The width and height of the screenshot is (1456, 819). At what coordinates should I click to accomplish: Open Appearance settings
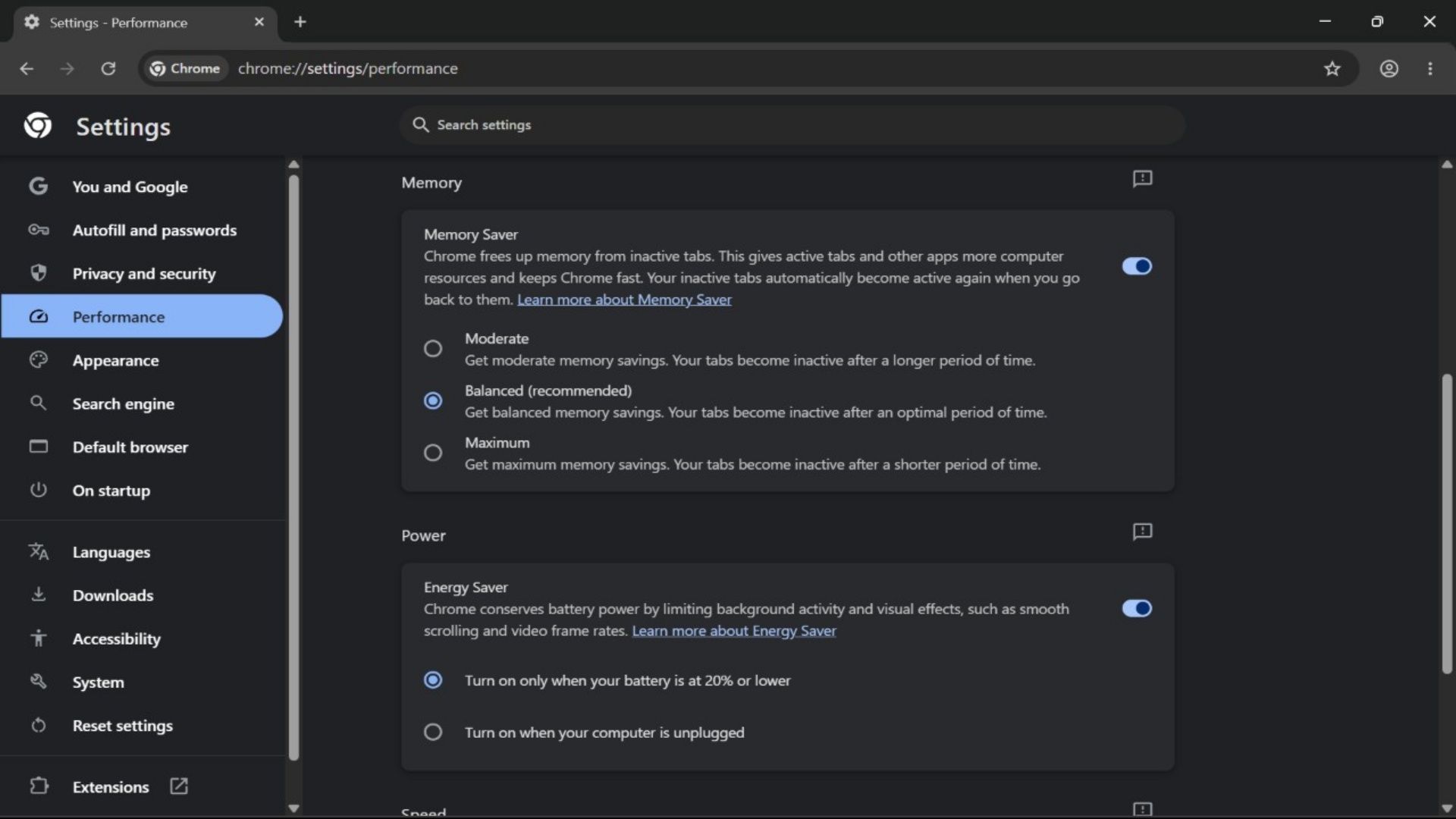tap(142, 360)
